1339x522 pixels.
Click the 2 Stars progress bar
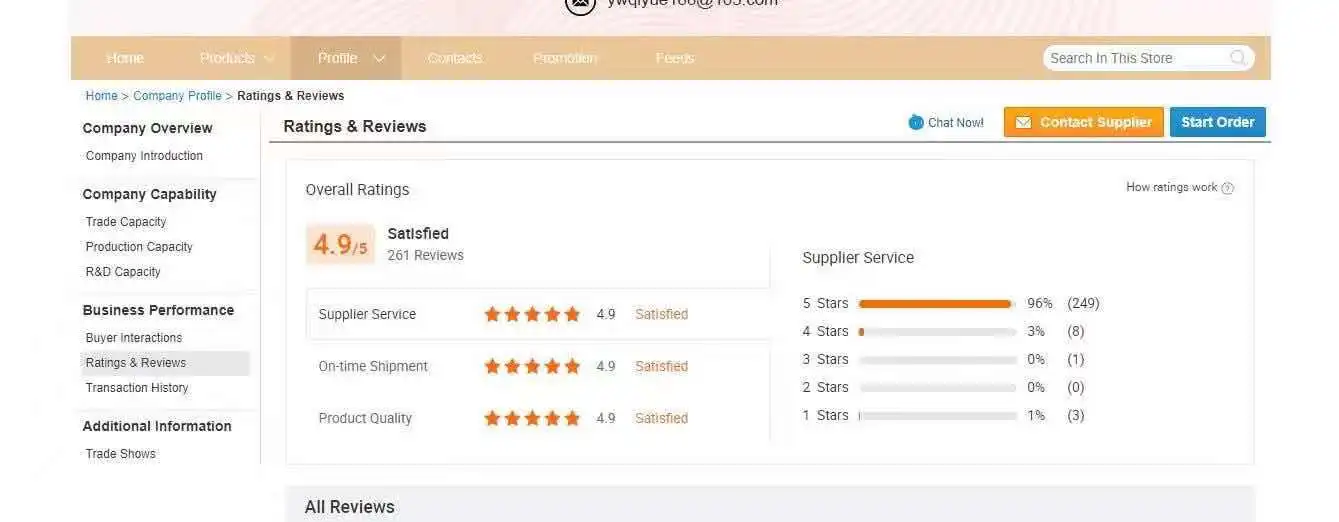click(x=937, y=387)
